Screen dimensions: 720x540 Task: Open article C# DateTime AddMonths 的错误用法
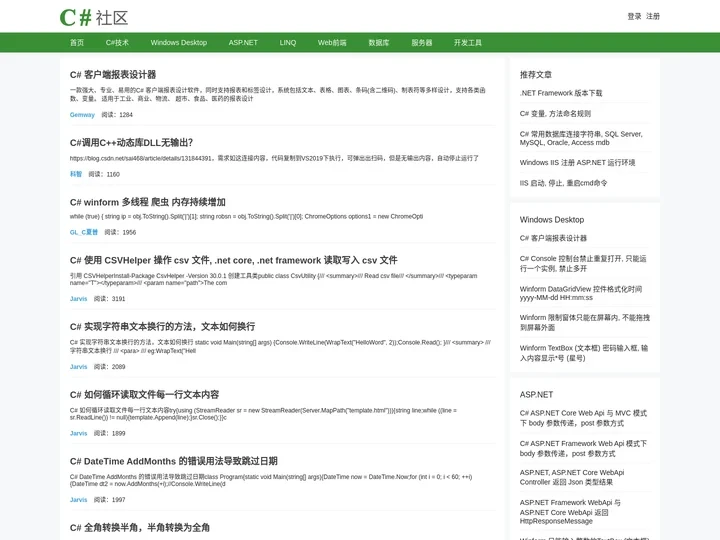pyautogui.click(x=174, y=461)
